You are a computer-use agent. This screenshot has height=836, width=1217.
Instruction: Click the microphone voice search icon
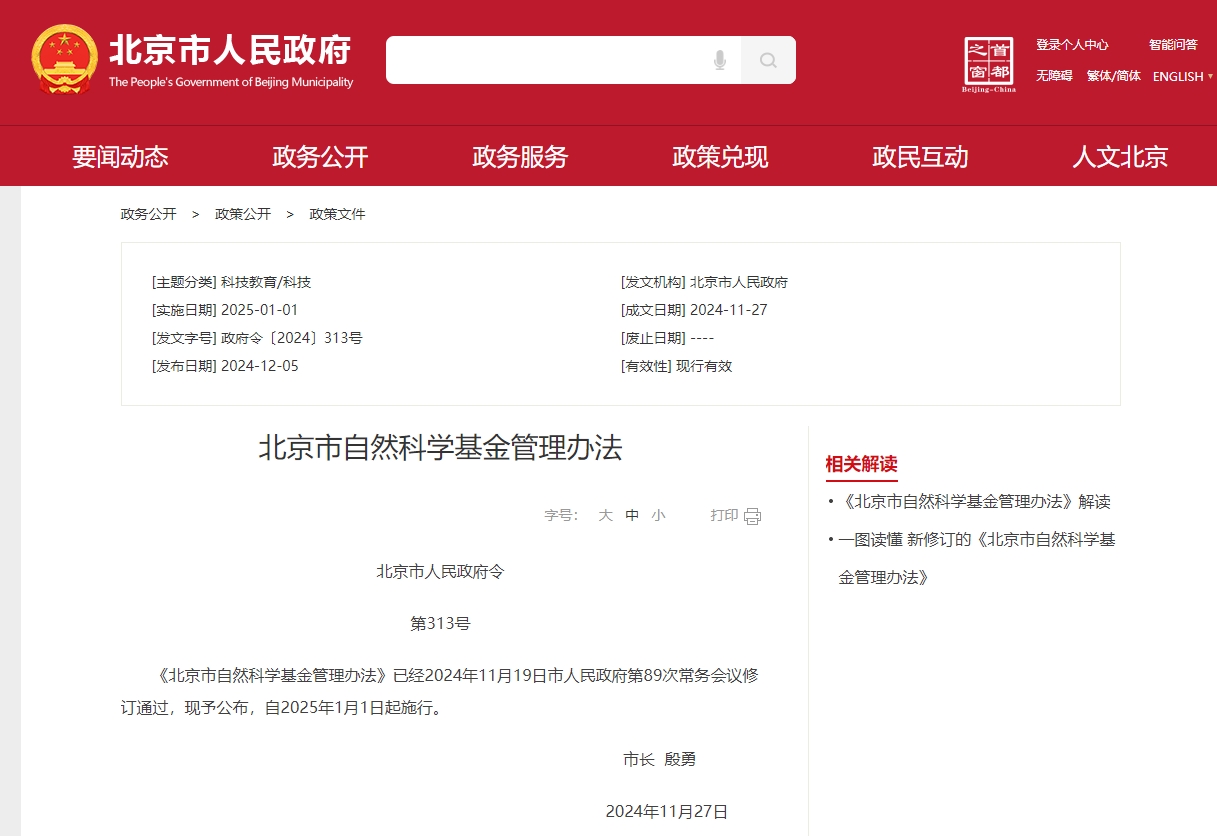click(719, 61)
